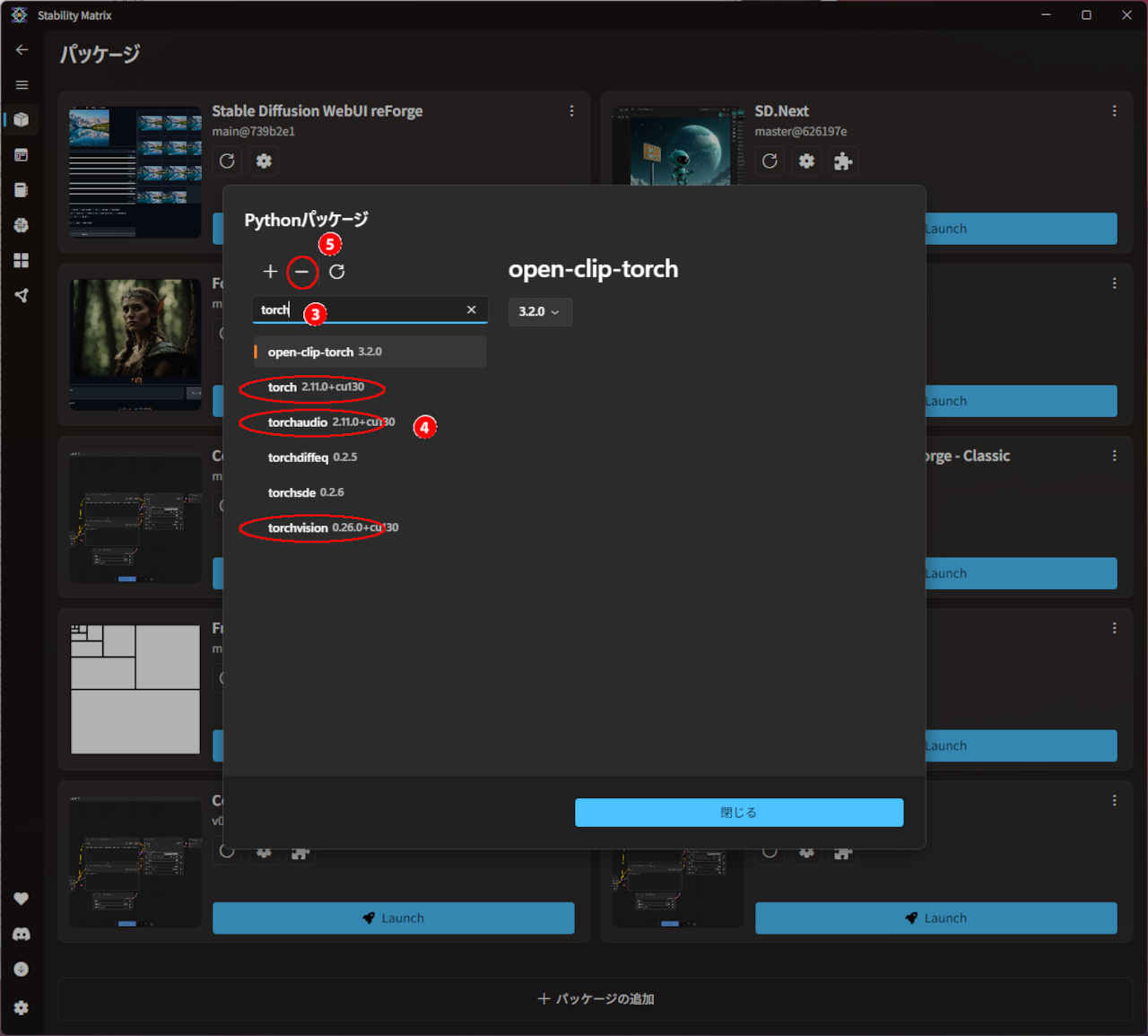Open the sidebar globe-shaped model browser icon
Viewport: 1148px width, 1036px height.
(x=22, y=225)
